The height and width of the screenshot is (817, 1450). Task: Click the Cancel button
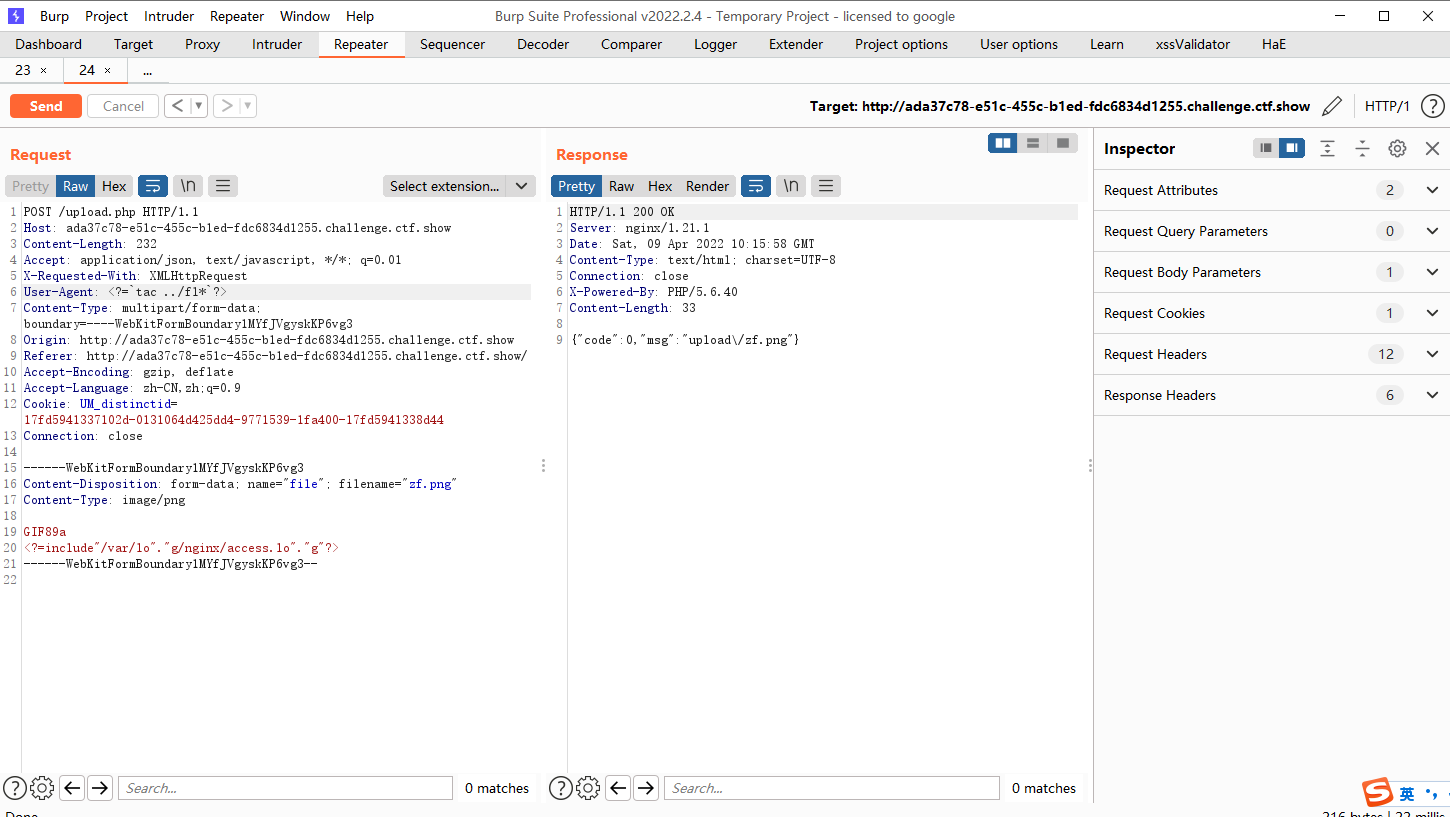123,106
